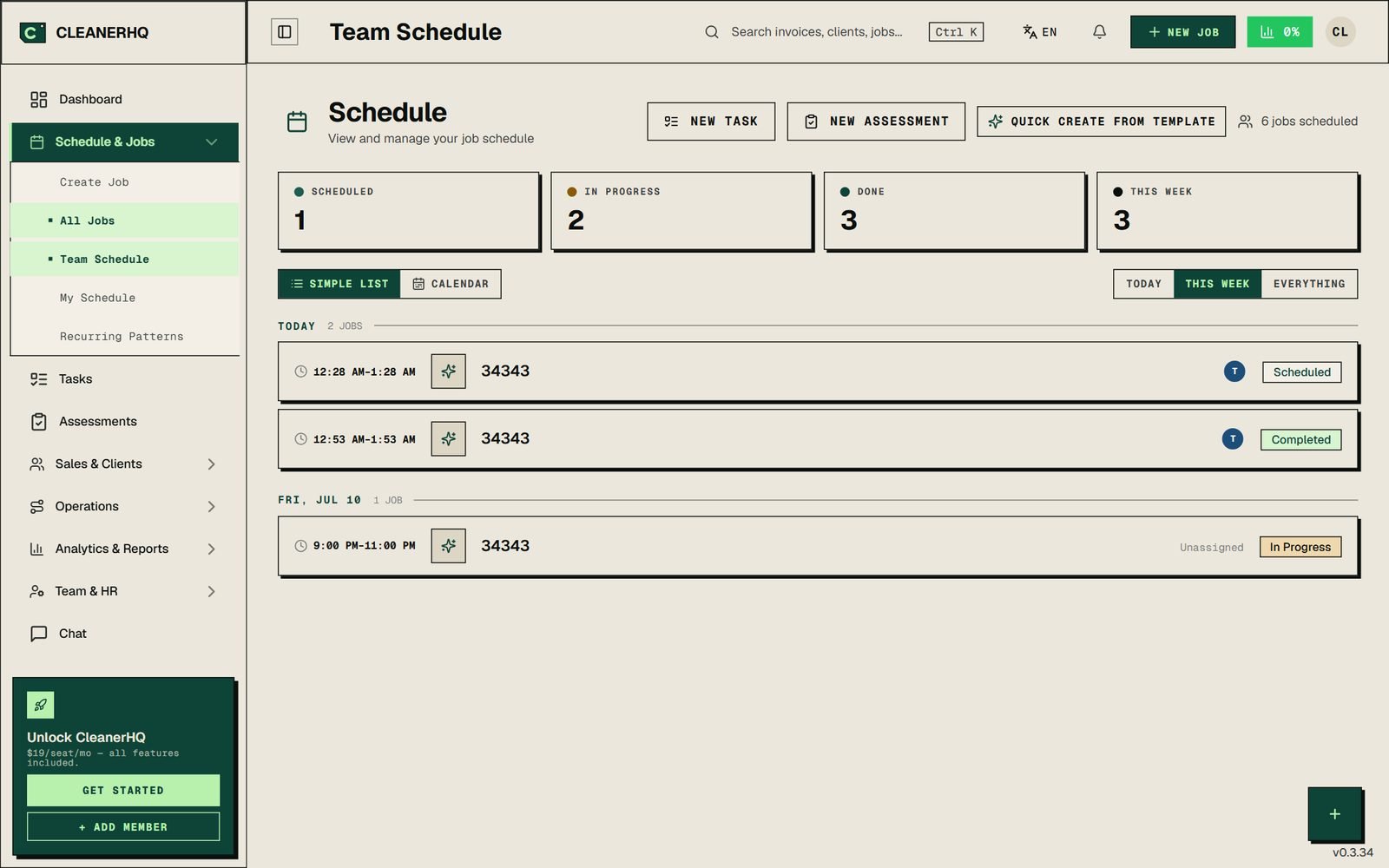Image resolution: width=1389 pixels, height=868 pixels.
Task: Toggle the sidebar panel icon
Action: pos(284,32)
